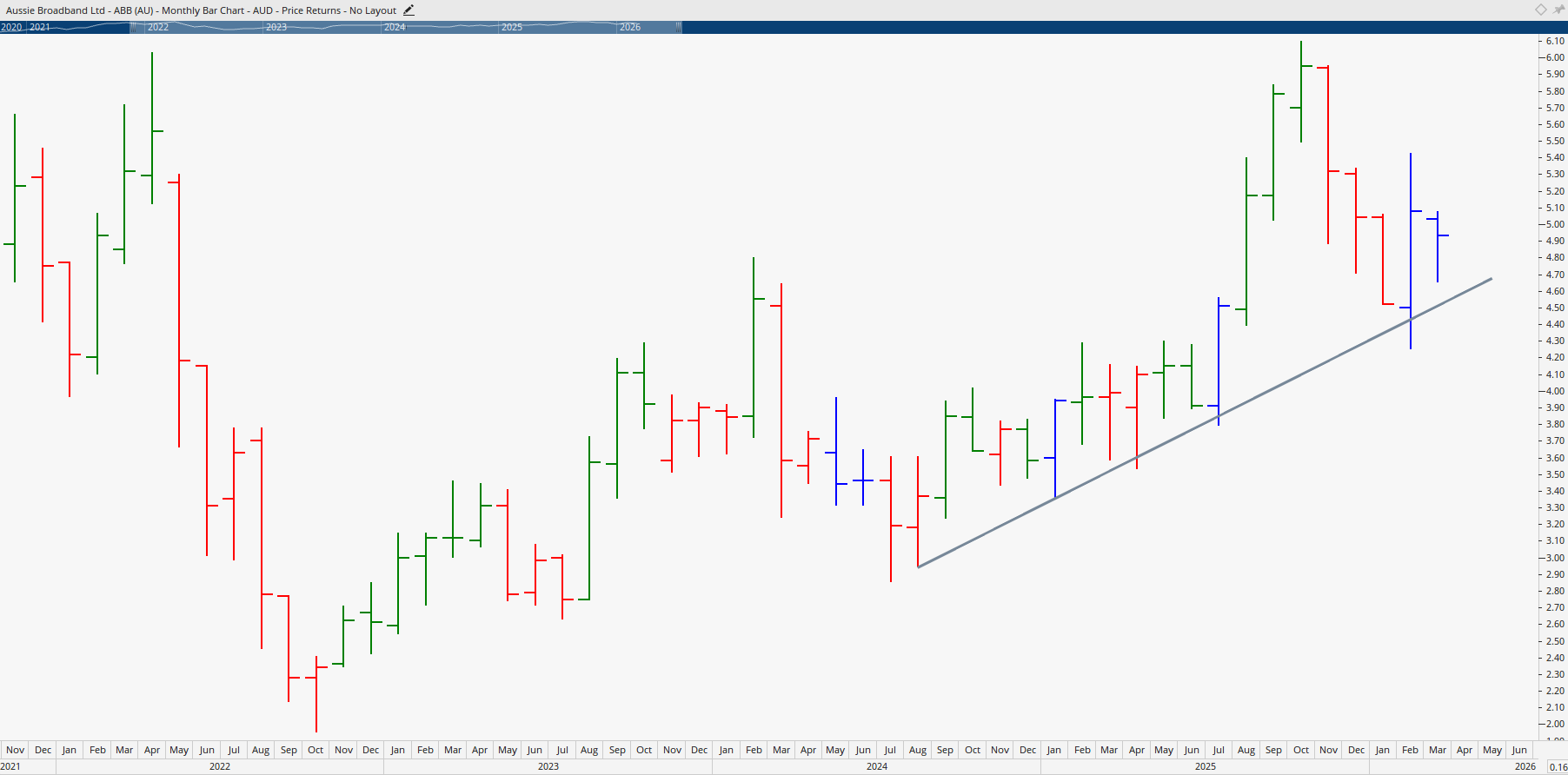The width and height of the screenshot is (1568, 775).
Task: Click 2026 in the top navigator strip
Action: point(630,27)
